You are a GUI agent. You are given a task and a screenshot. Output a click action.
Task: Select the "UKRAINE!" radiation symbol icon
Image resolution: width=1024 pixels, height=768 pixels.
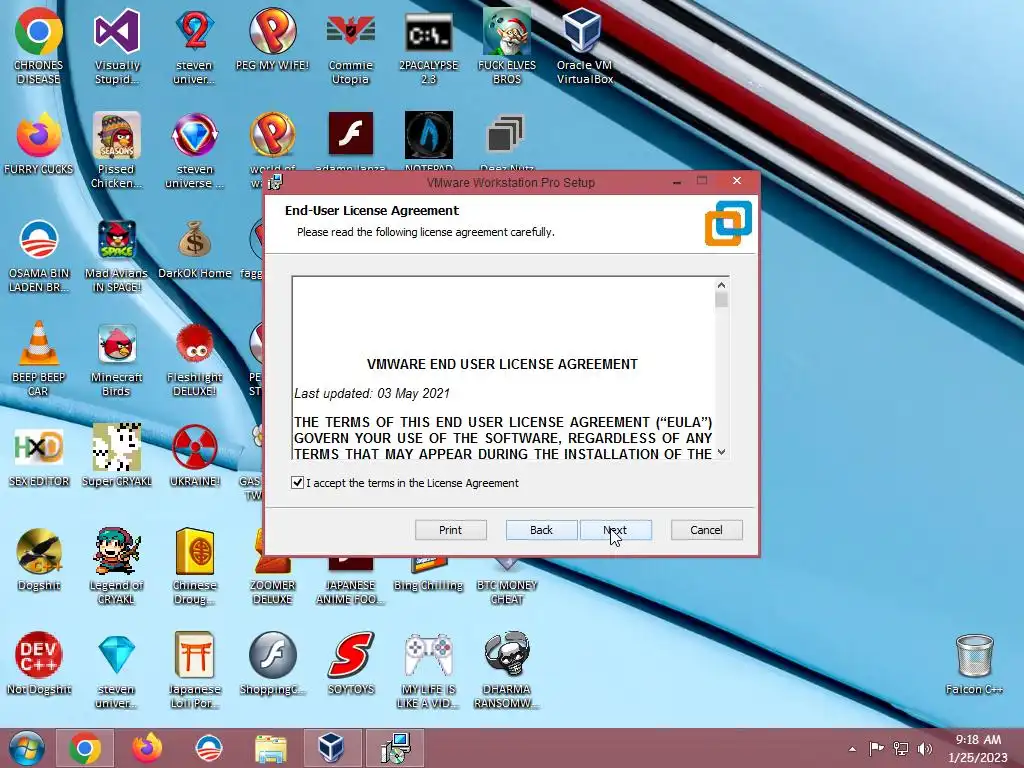pyautogui.click(x=195, y=455)
